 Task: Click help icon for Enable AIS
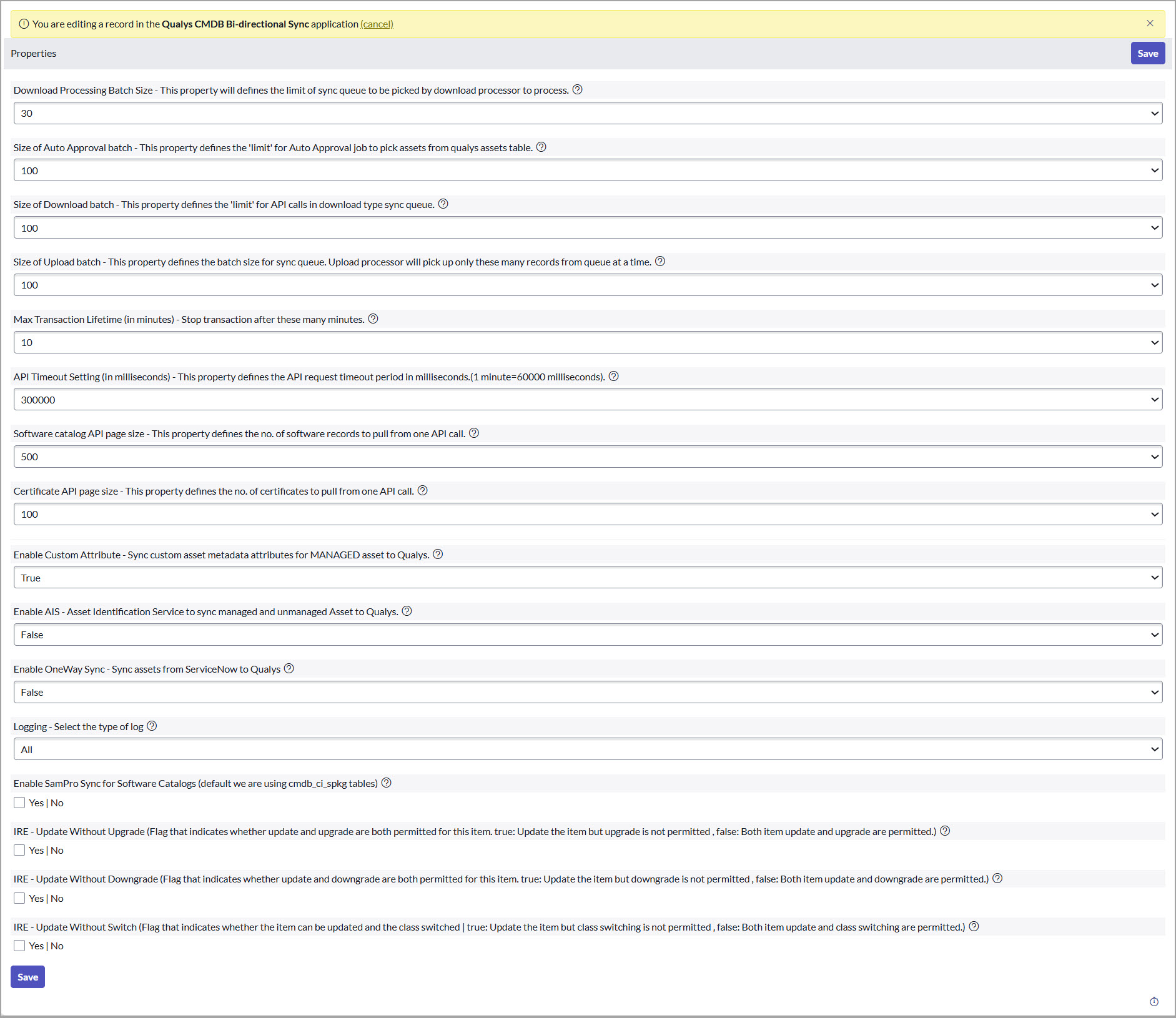tap(407, 611)
